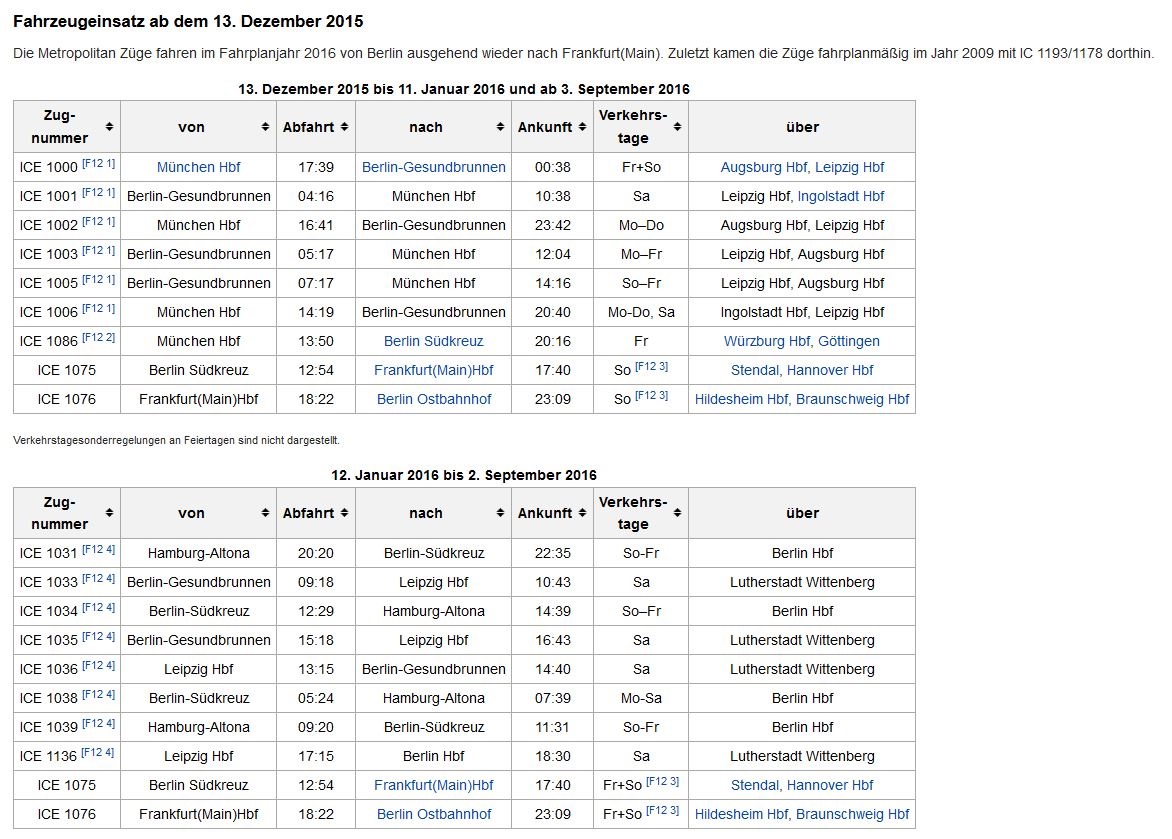This screenshot has width=1172, height=839.
Task: Sort the upper table by Abfahrt
Action: click(x=344, y=127)
